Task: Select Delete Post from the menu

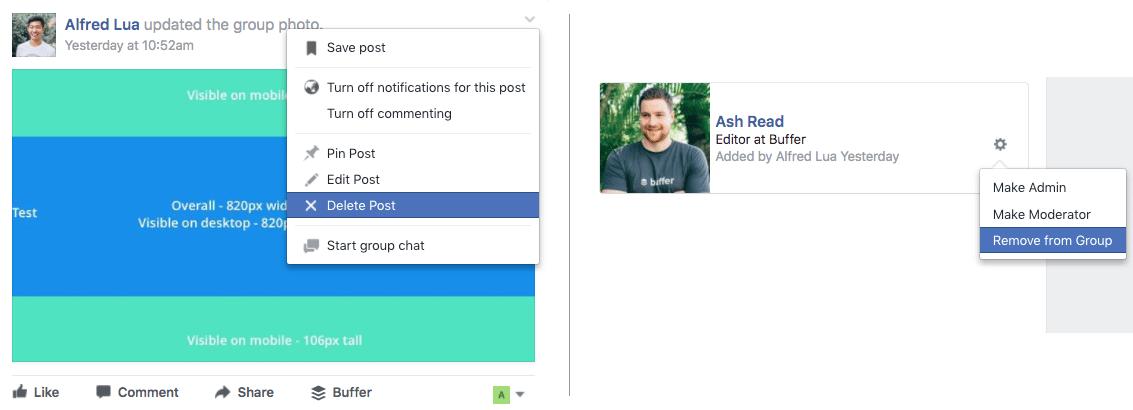Action: [x=361, y=205]
